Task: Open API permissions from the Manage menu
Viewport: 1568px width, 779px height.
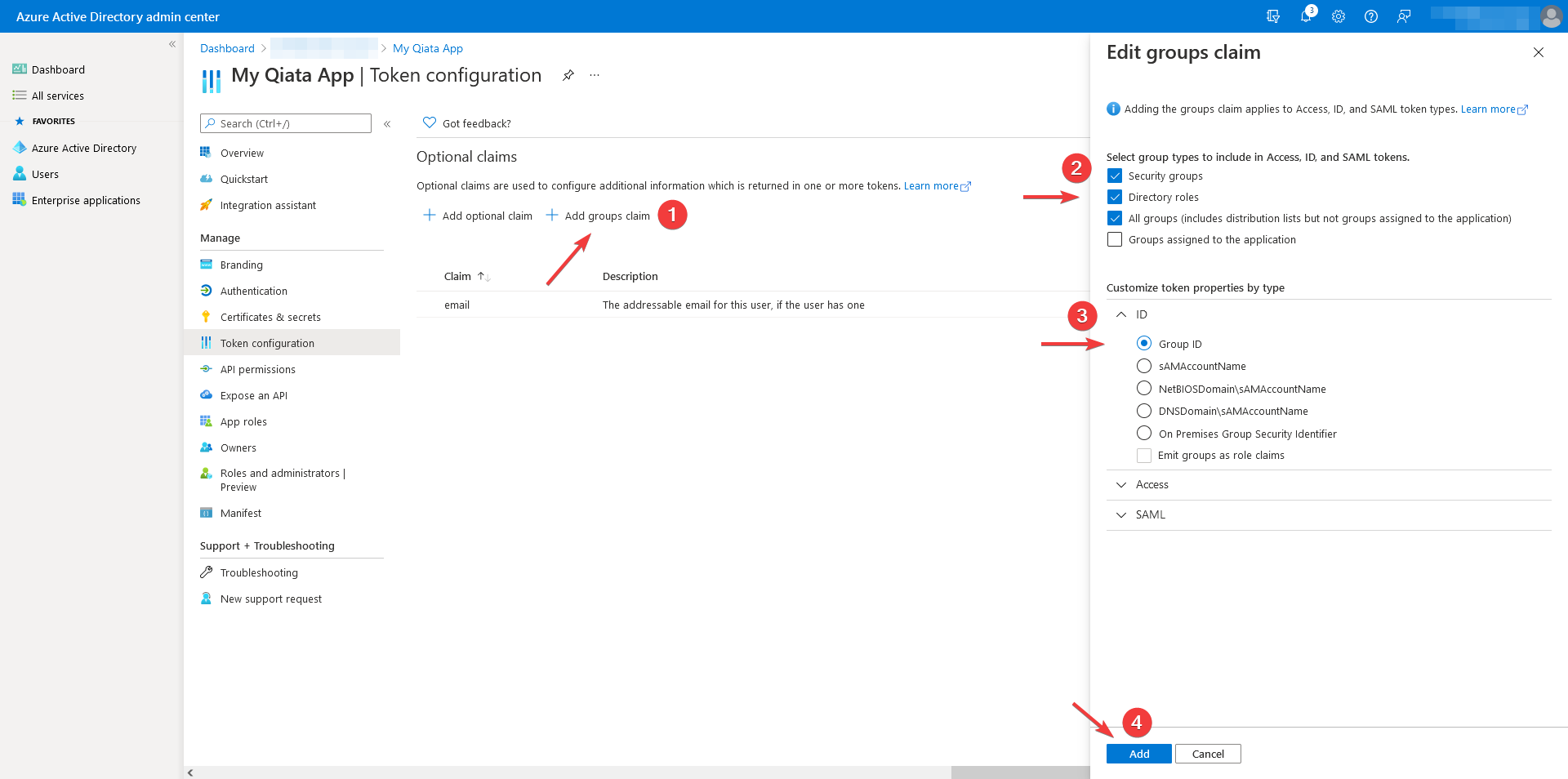Action: point(258,369)
